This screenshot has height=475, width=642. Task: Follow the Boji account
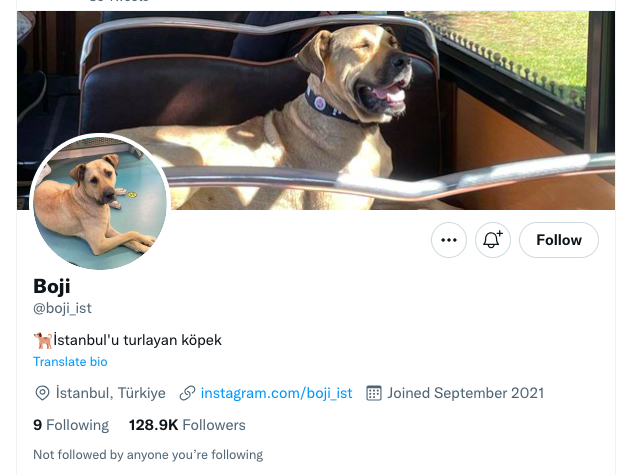558,240
